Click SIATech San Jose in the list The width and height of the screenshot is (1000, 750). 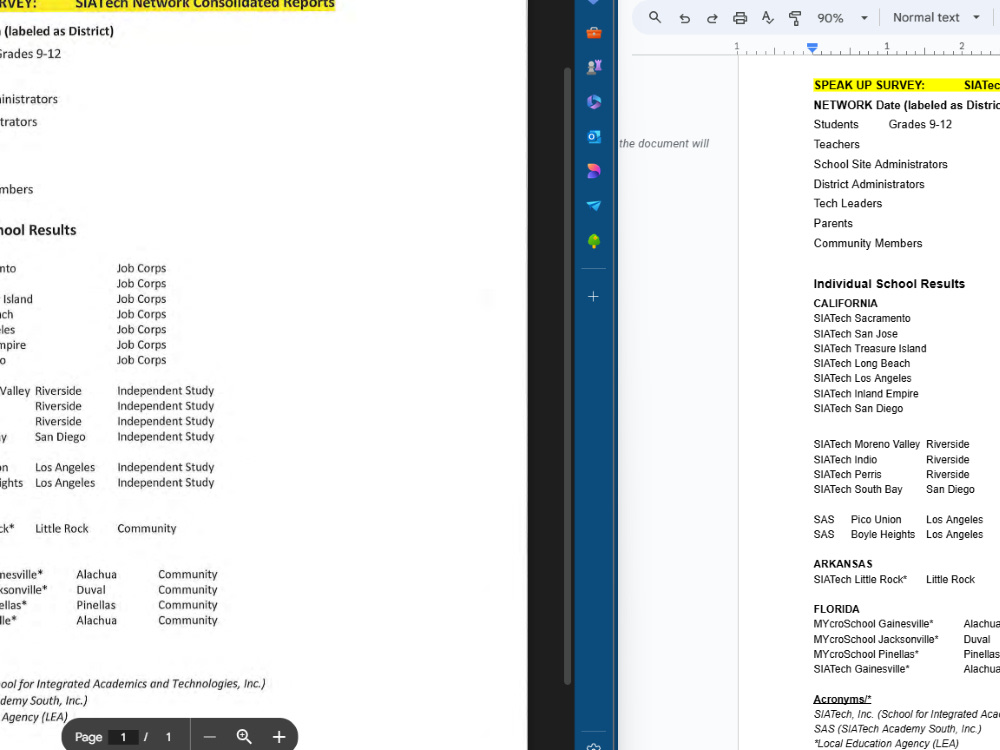tap(855, 334)
